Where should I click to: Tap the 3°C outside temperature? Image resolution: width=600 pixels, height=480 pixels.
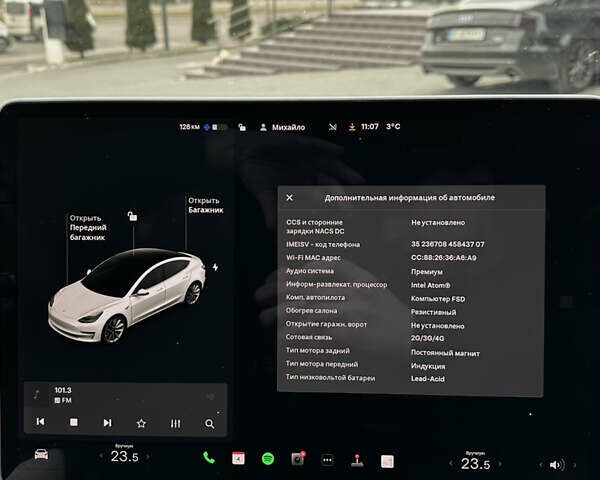click(393, 127)
